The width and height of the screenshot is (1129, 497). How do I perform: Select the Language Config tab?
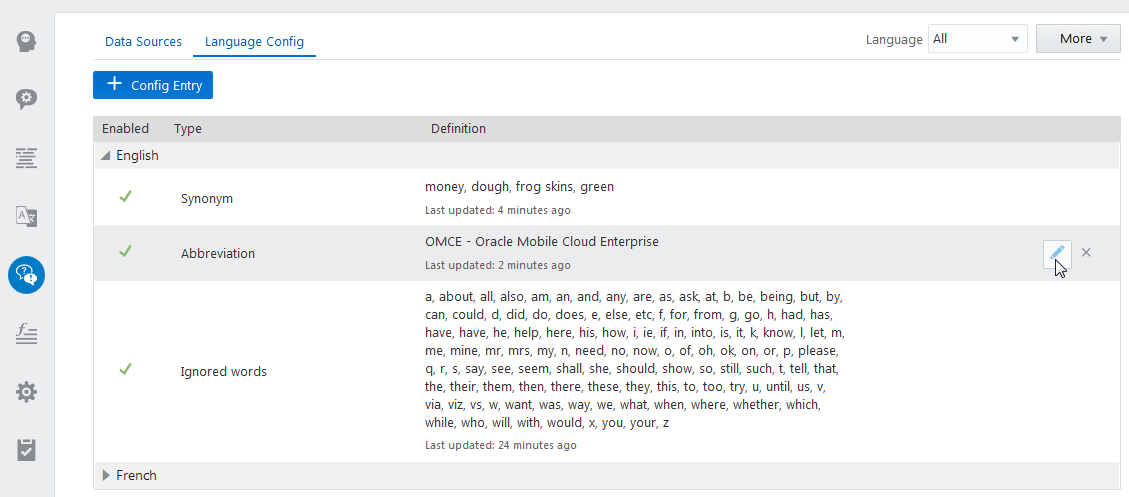(x=254, y=42)
